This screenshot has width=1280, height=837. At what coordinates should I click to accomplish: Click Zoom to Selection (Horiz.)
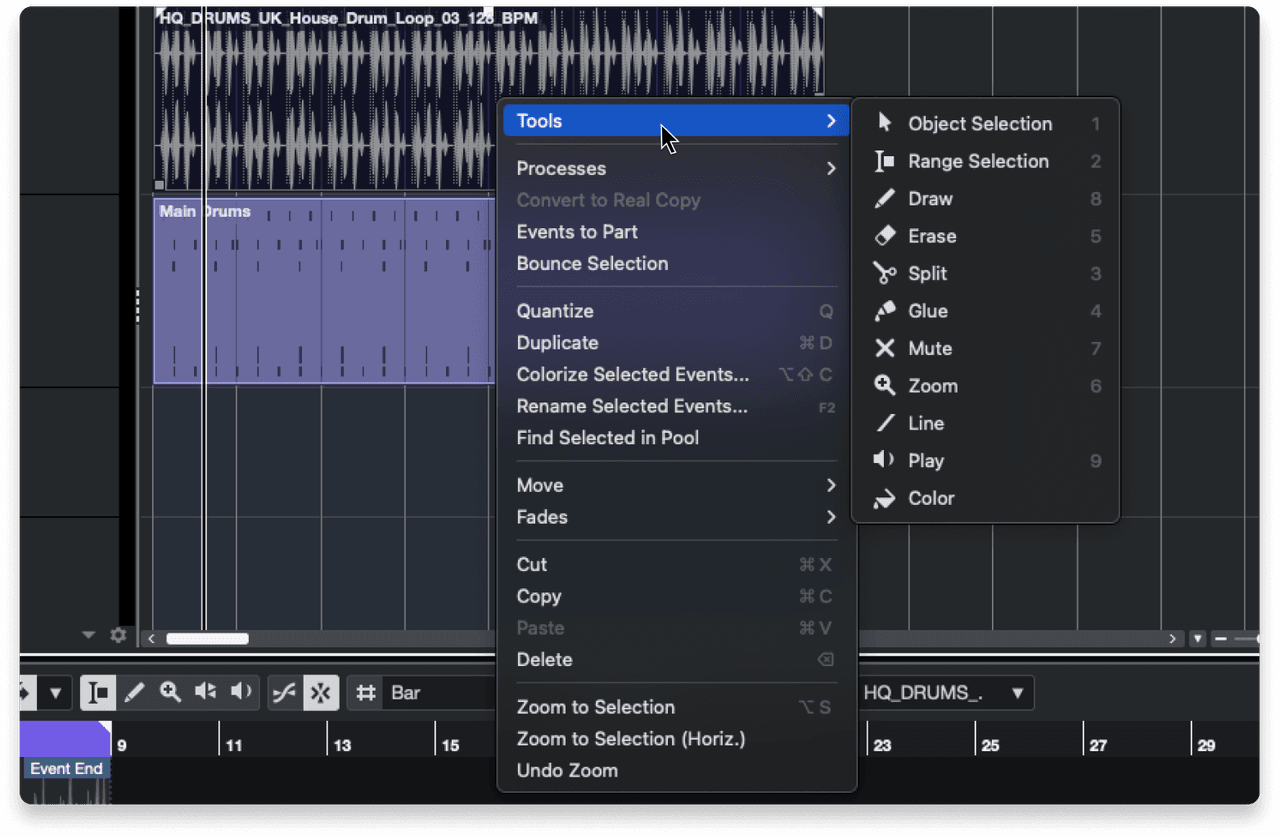[x=630, y=739]
